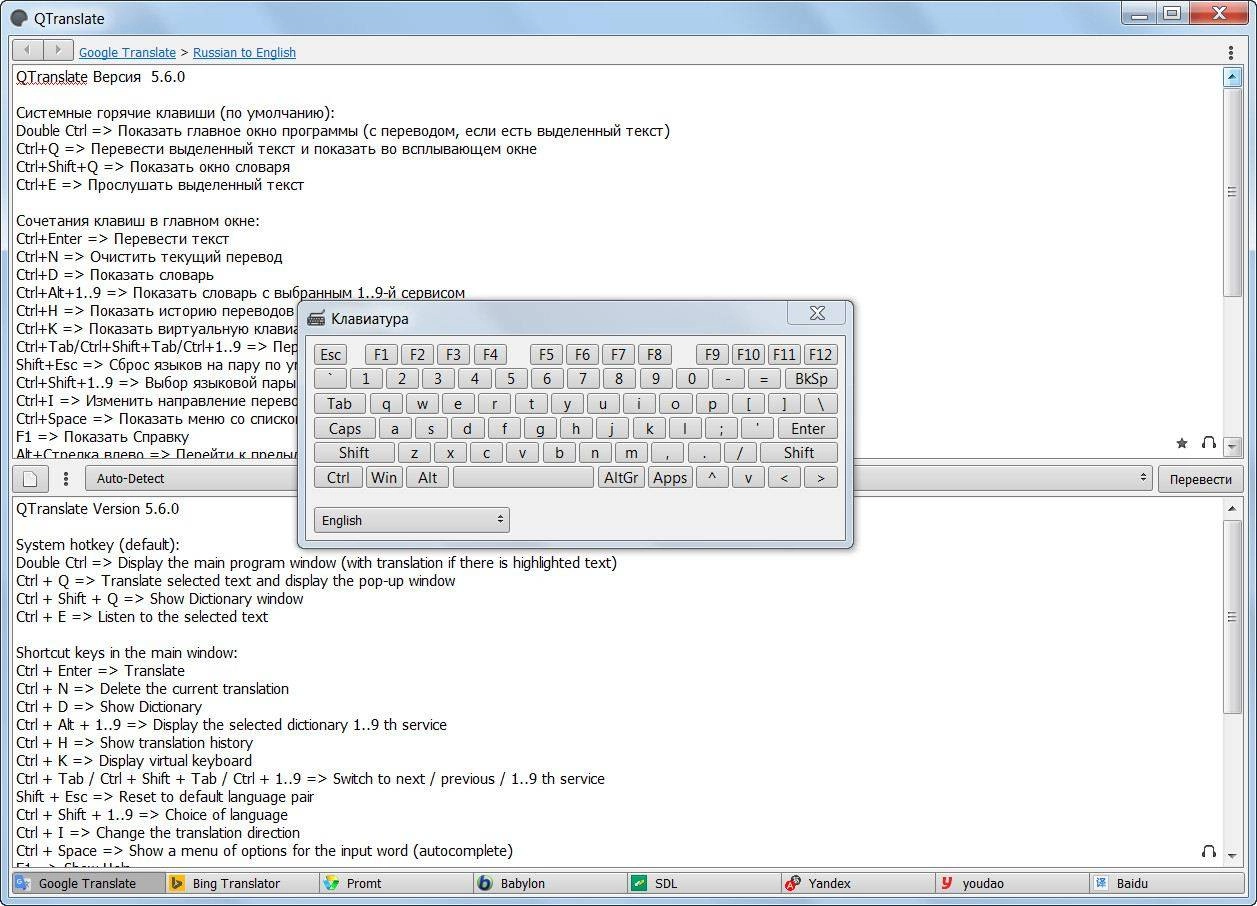Screen dimensions: 1257x906
Task: Click the translation pane scrollbar up arrow
Action: pyautogui.click(x=1232, y=509)
